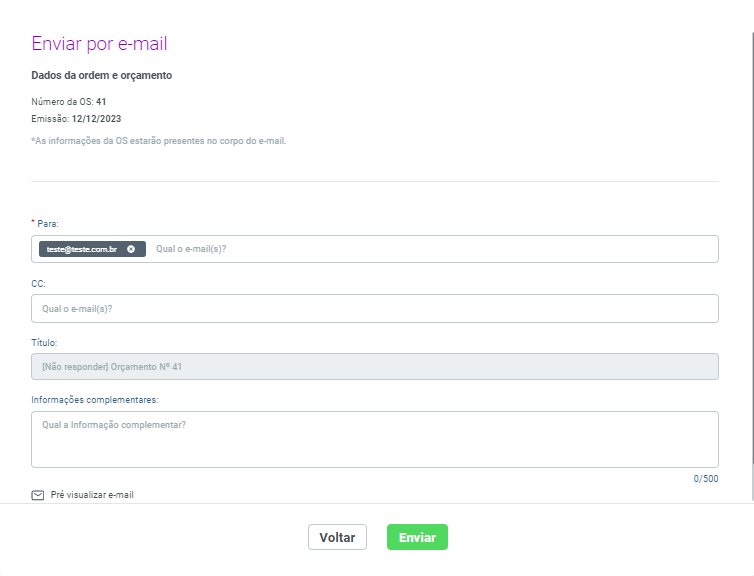Select the teste@teste.com.br recipient tag
The image size is (754, 576).
coord(82,249)
